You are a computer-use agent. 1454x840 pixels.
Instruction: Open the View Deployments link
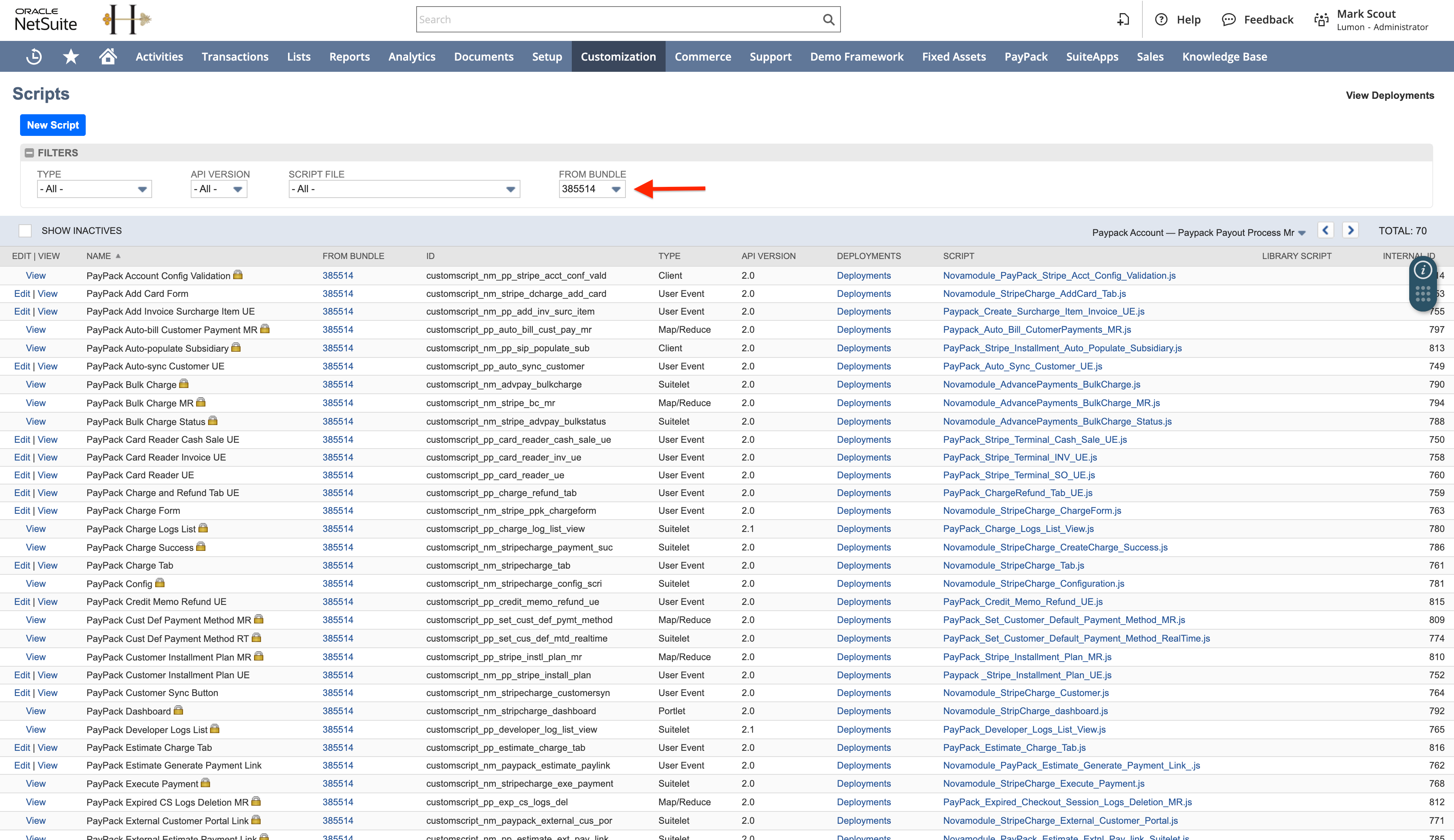click(1390, 95)
